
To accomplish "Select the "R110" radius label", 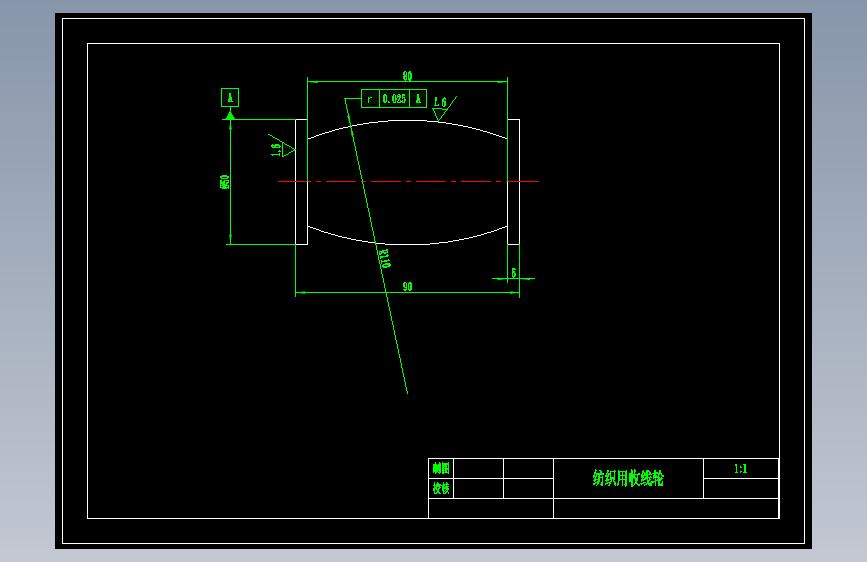I will (x=385, y=258).
